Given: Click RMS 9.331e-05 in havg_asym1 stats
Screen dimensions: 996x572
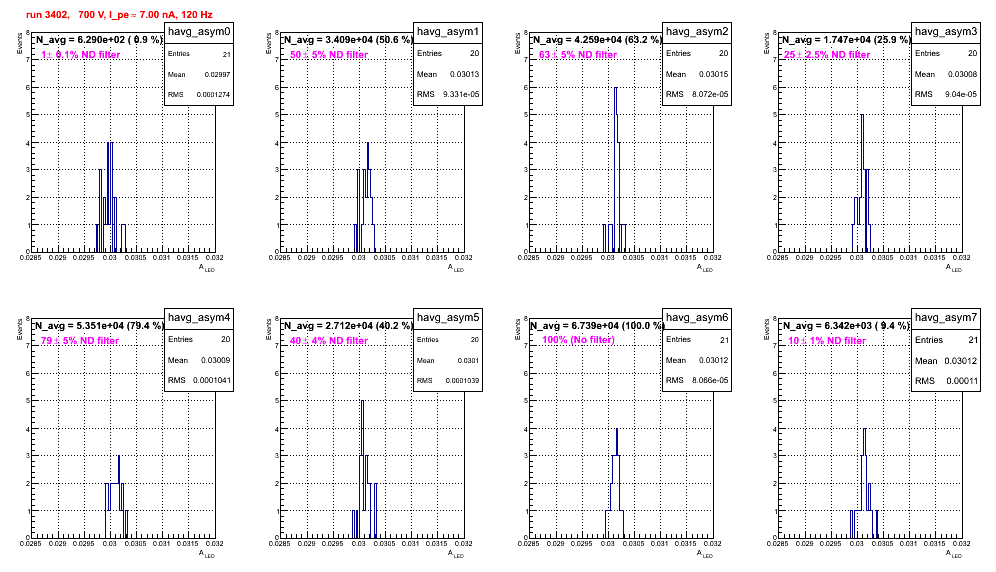Looking at the screenshot, I should 448,95.
